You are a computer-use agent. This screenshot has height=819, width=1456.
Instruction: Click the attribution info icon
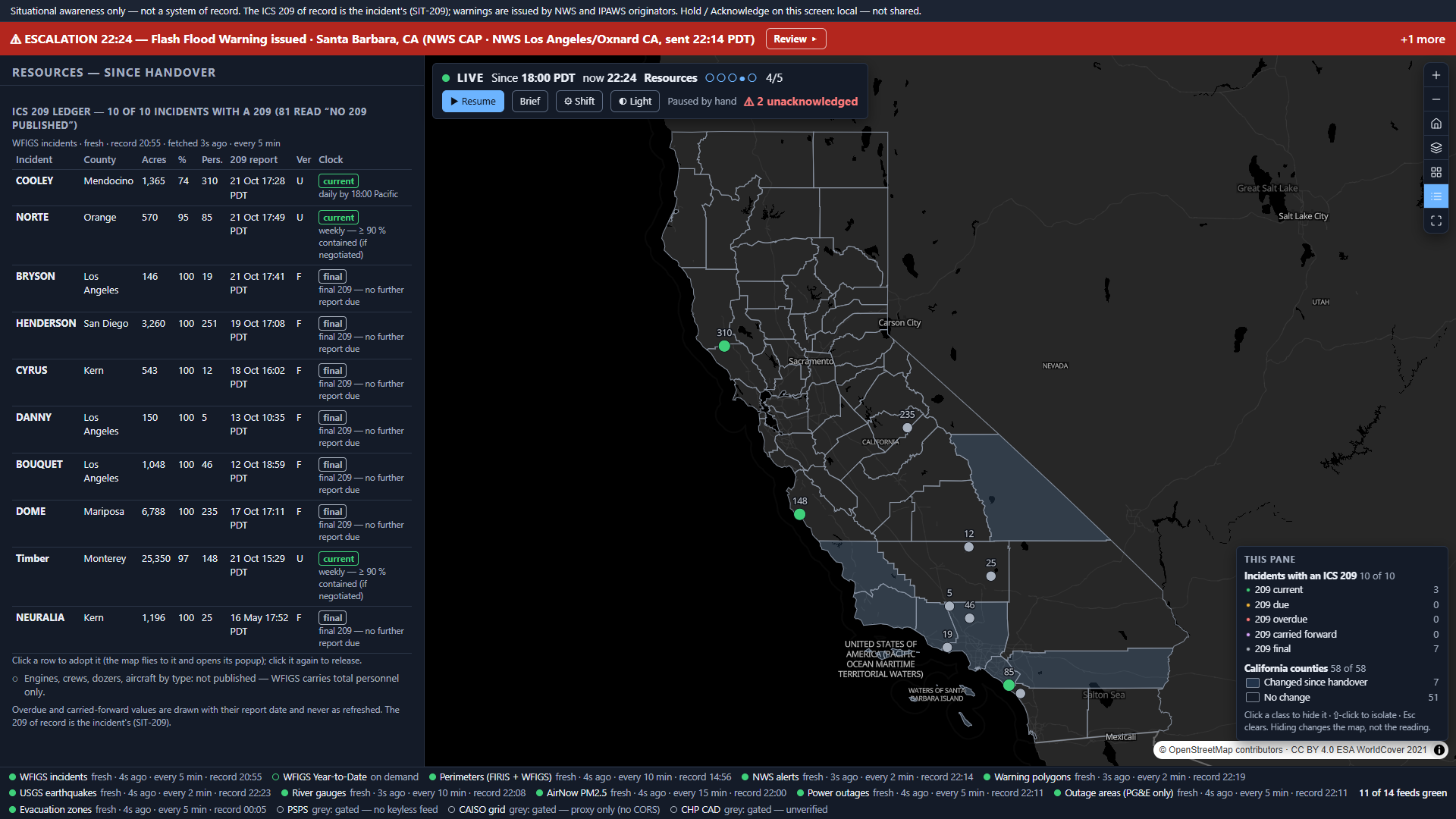(1439, 750)
